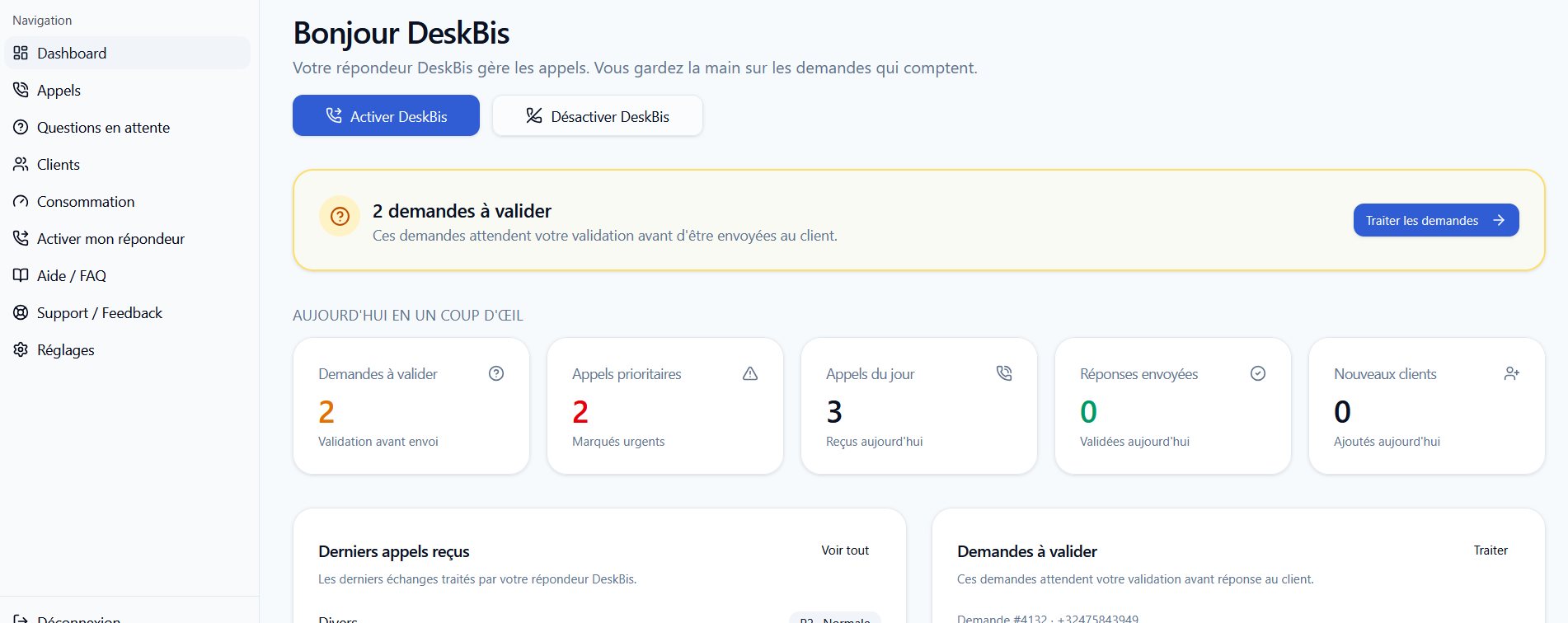1568x623 pixels.
Task: Click the book icon next to Aide / FAQ
Action: click(21, 275)
